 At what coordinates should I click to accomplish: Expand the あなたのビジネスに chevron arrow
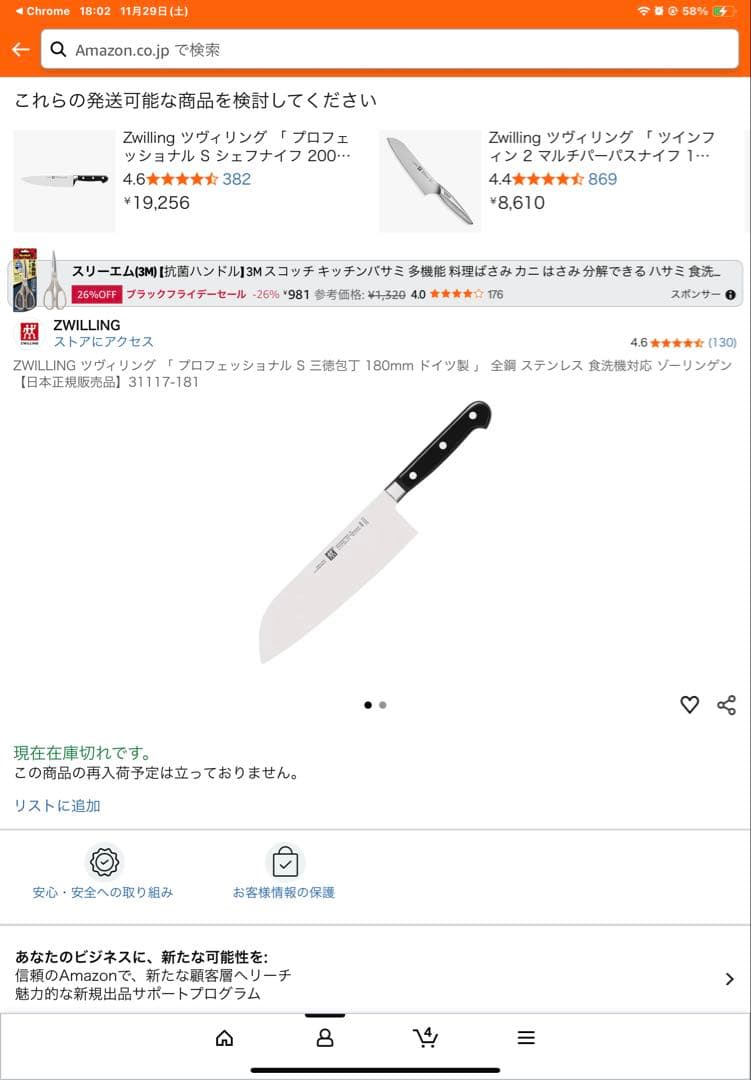coord(730,979)
